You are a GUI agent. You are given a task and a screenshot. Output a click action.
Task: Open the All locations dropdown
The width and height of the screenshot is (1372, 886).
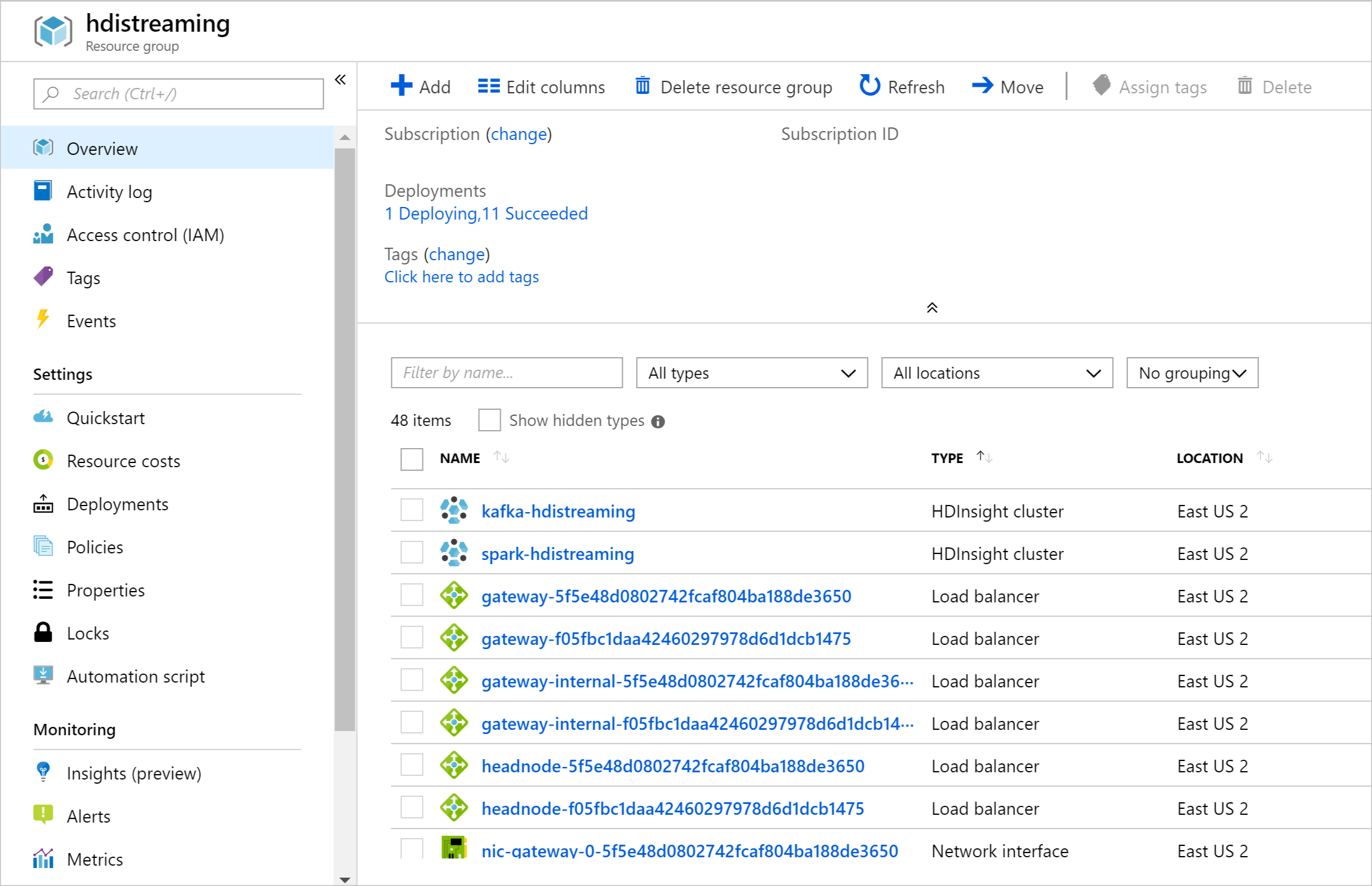click(x=996, y=373)
